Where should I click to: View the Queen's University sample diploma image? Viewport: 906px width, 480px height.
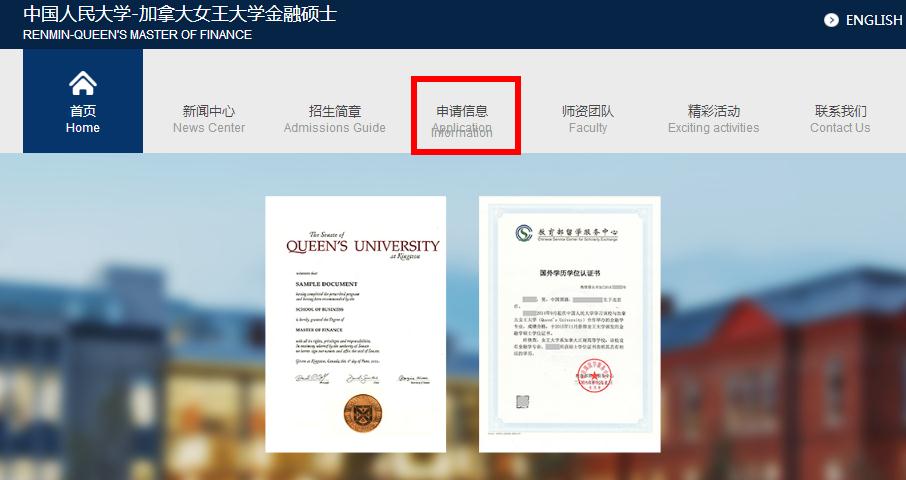tap(355, 323)
